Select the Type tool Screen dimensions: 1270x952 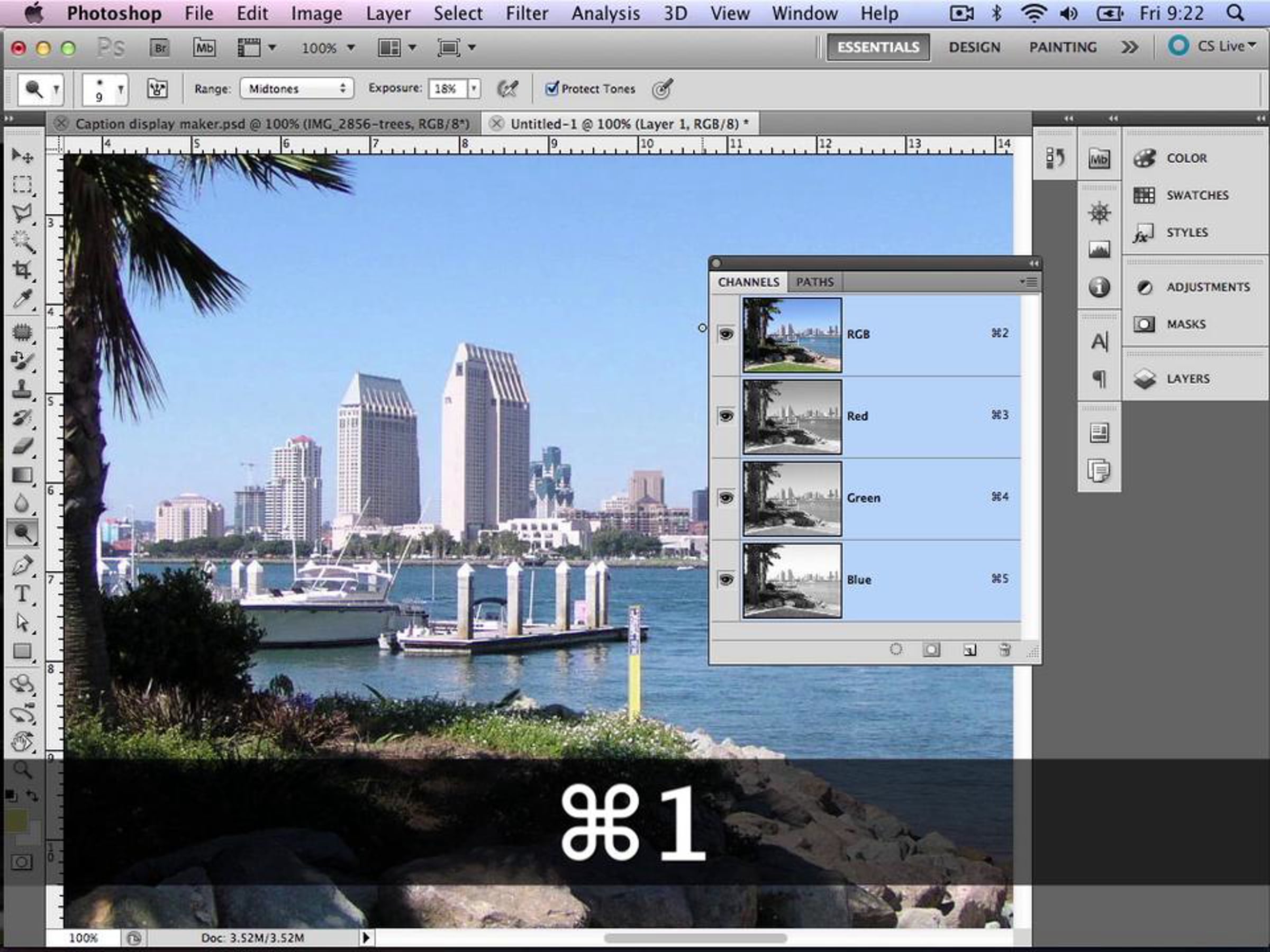[x=22, y=593]
